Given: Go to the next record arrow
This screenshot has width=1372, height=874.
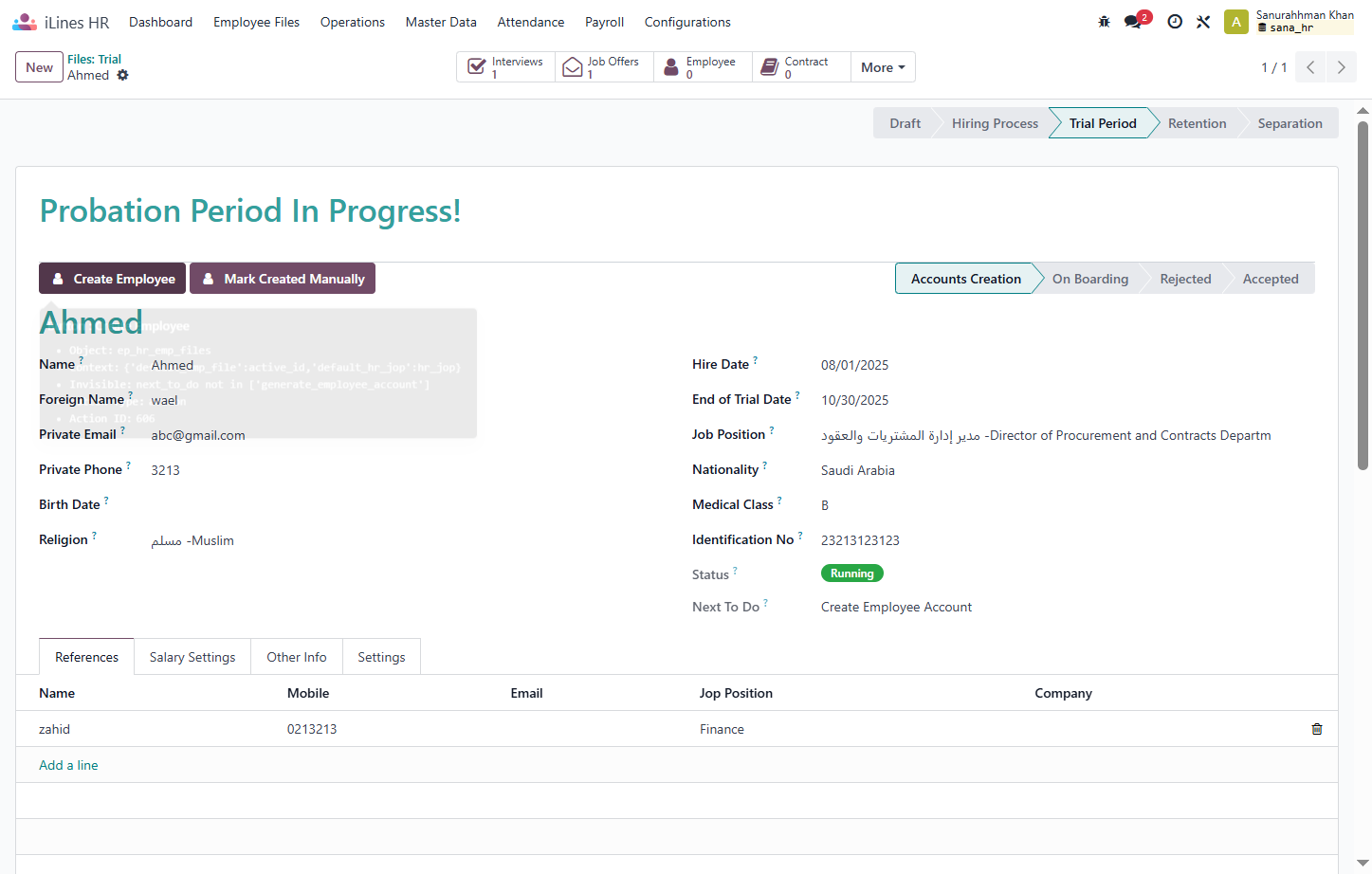Looking at the screenshot, I should click(x=1341, y=67).
